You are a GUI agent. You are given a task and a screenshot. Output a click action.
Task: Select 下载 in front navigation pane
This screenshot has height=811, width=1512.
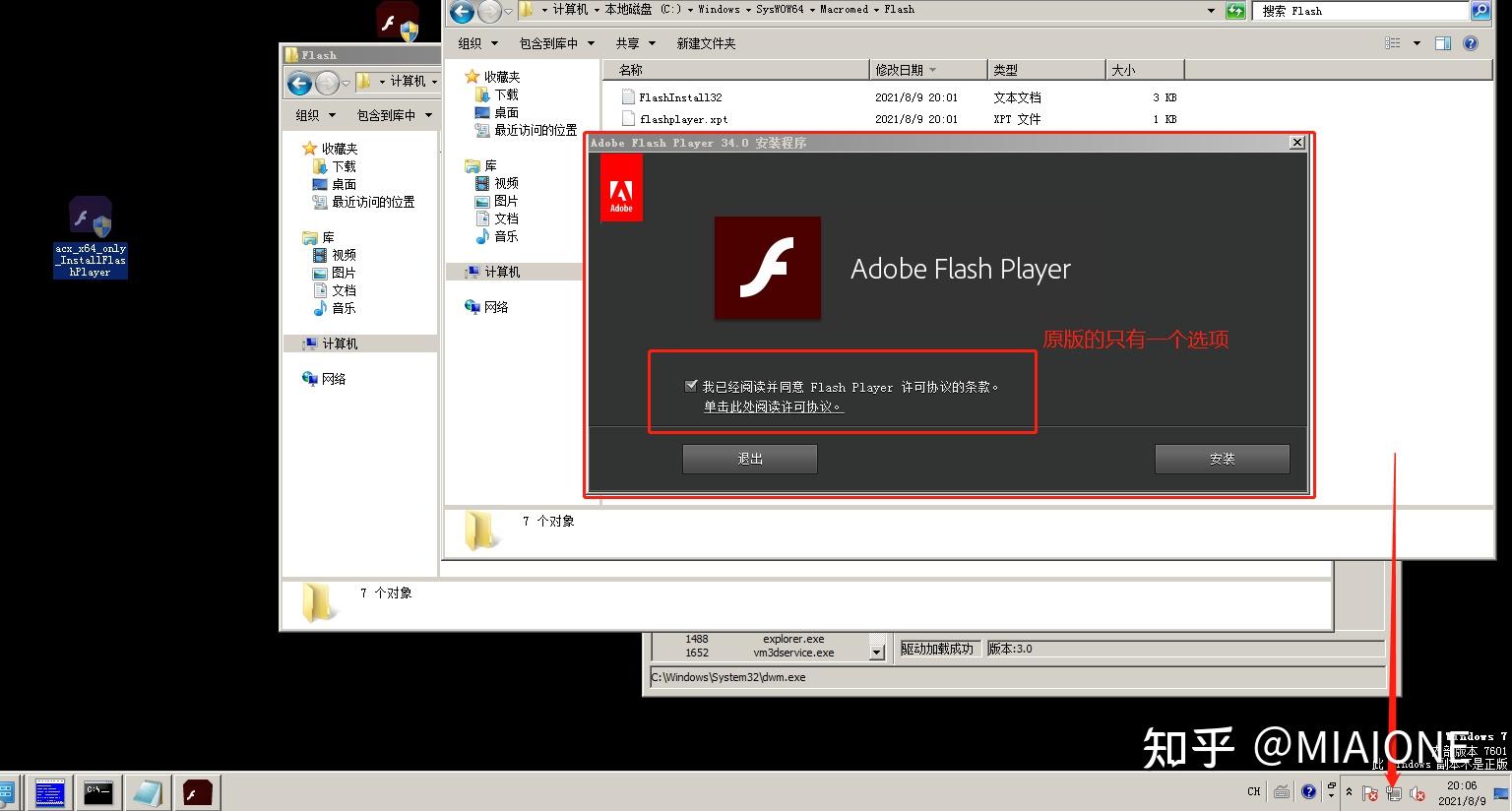click(506, 94)
